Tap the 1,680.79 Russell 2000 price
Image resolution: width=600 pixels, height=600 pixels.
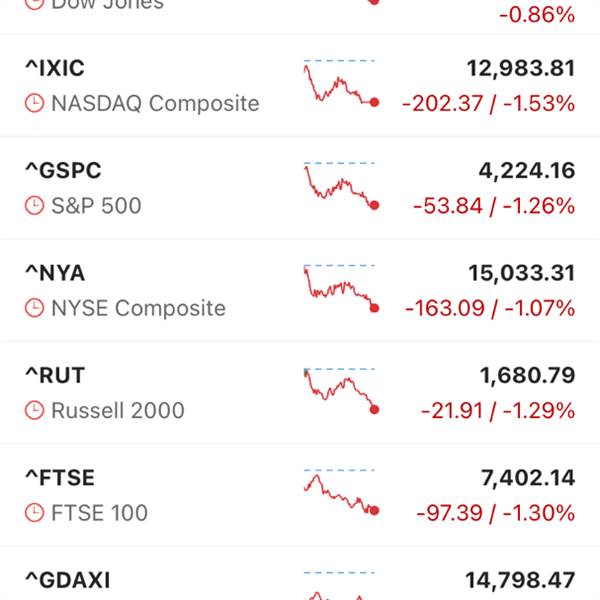[527, 375]
